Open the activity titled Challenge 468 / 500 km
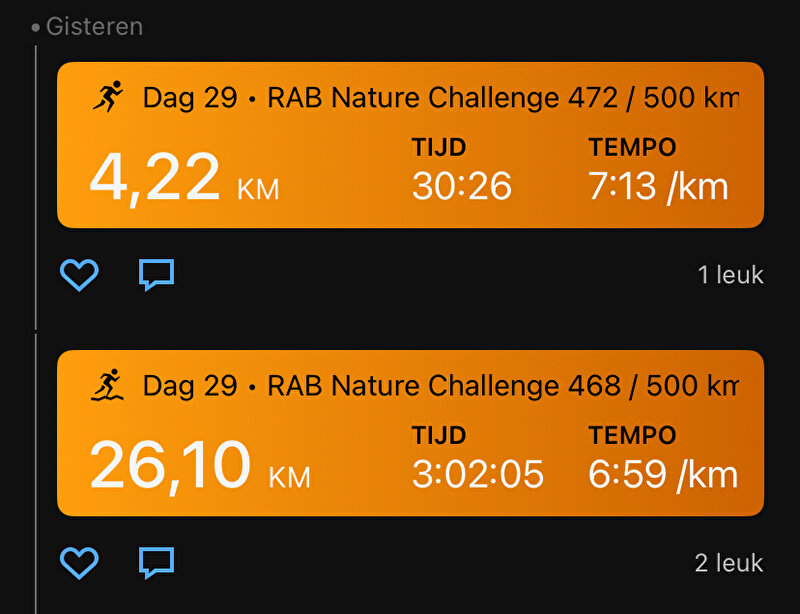The image size is (800, 614). click(441, 385)
